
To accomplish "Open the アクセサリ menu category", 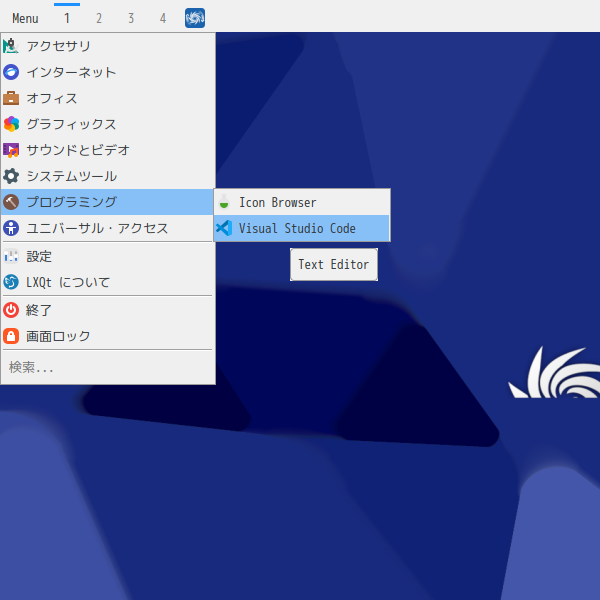I will point(107,46).
